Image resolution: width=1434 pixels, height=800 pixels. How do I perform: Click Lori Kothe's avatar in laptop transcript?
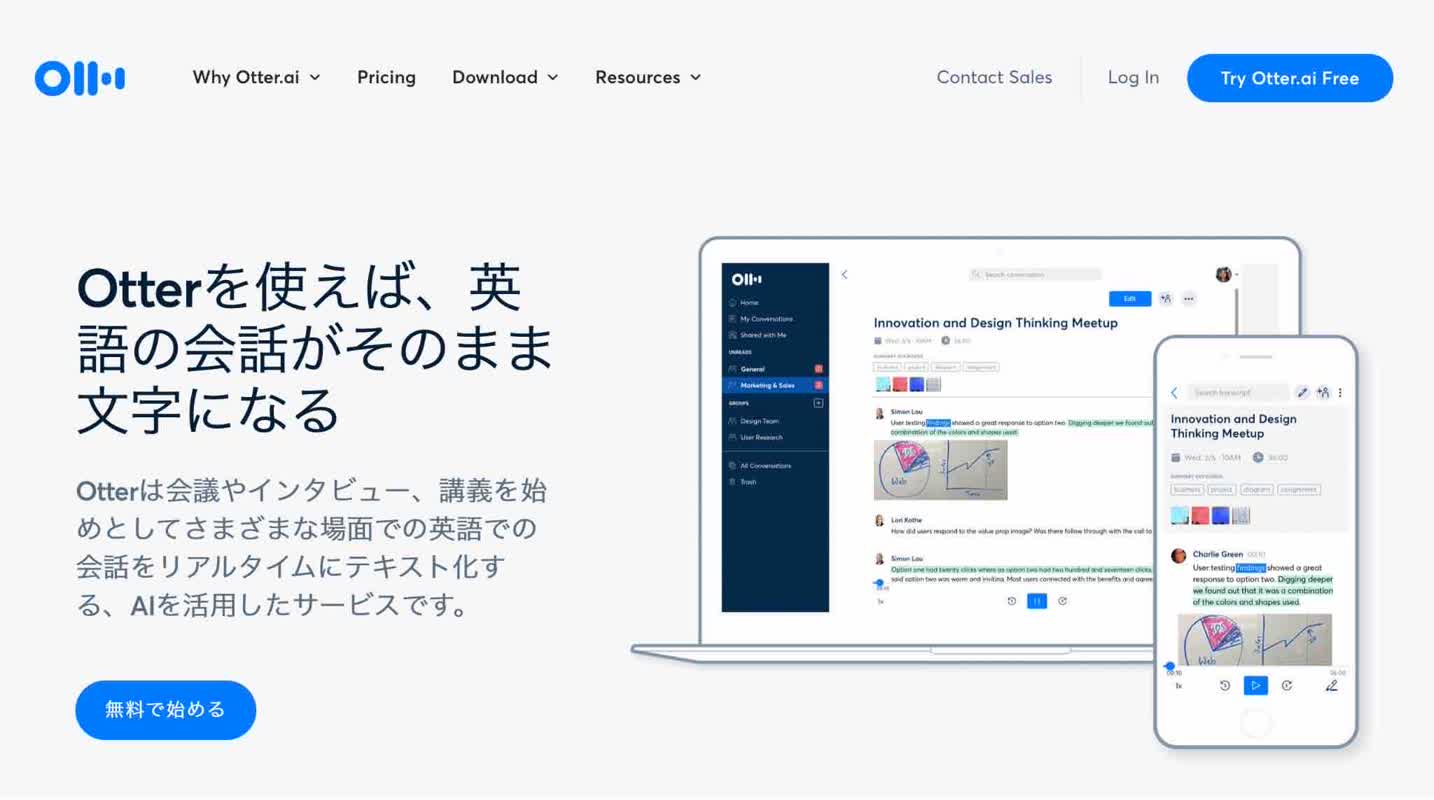pyautogui.click(x=880, y=521)
